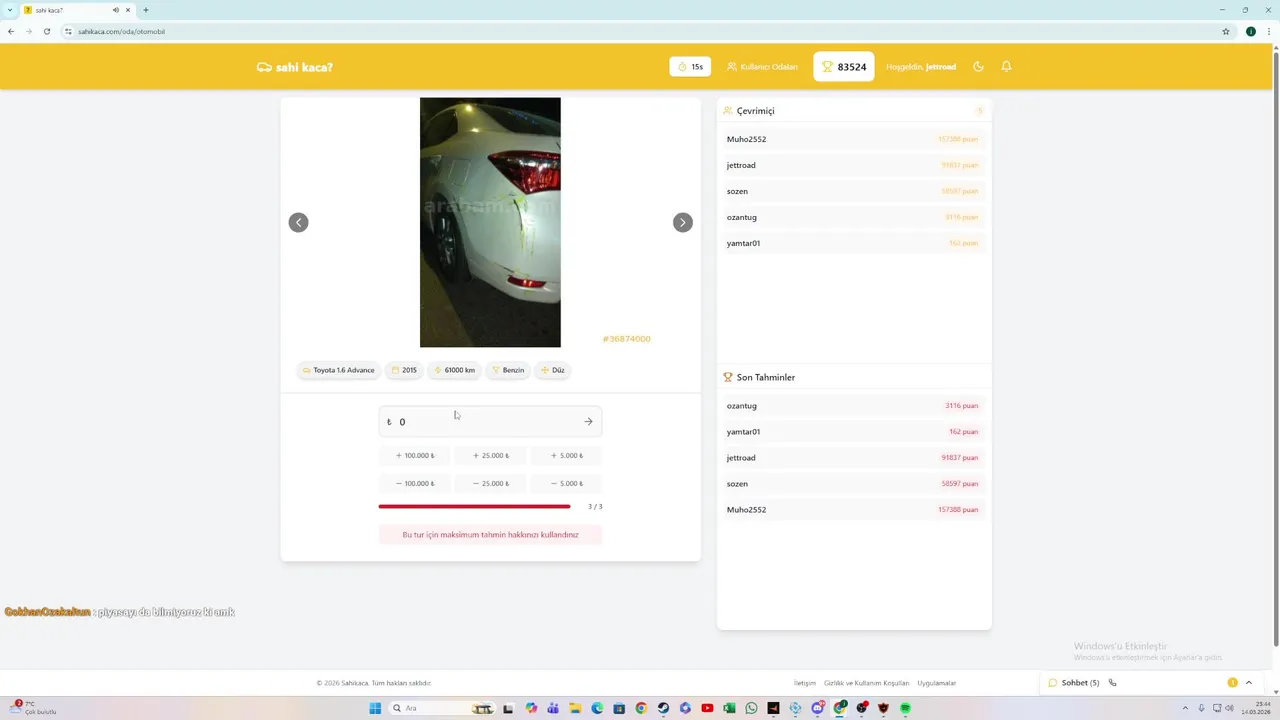Open Spotify from the taskbar
Image resolution: width=1280 pixels, height=720 pixels.
[x=905, y=708]
